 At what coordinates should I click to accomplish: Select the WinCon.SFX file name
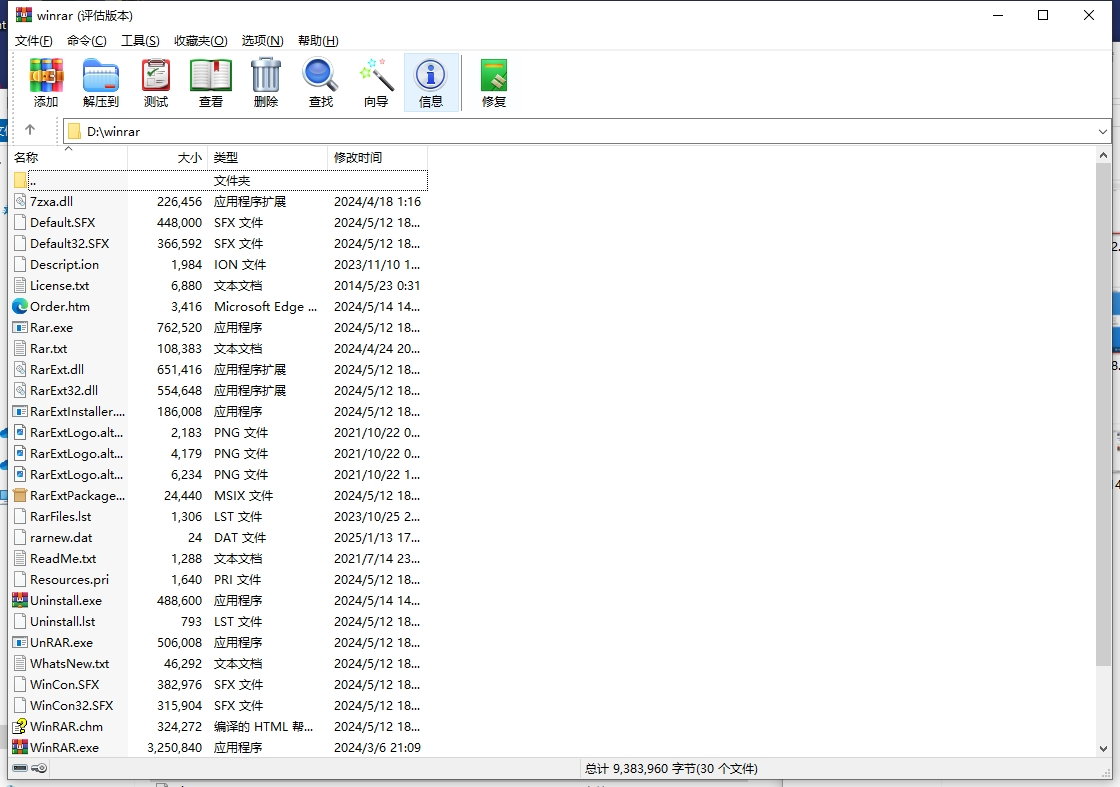click(x=64, y=685)
